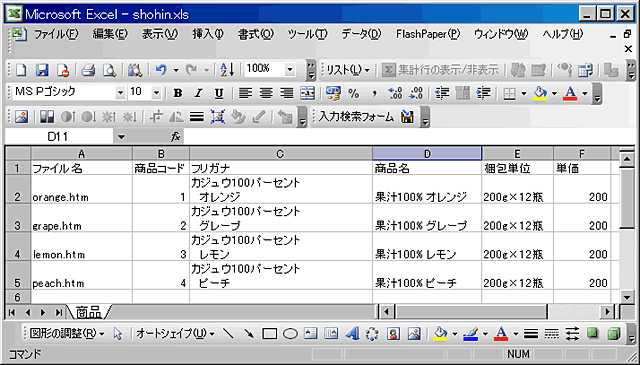Select the 商品 sheet tab
Screen dimensions: 640x365
click(89, 312)
